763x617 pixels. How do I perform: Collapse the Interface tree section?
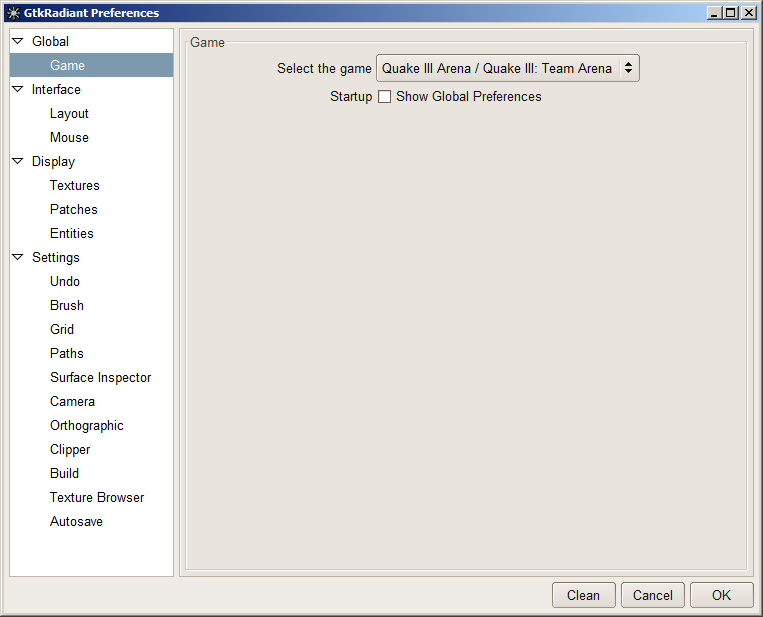[18, 89]
